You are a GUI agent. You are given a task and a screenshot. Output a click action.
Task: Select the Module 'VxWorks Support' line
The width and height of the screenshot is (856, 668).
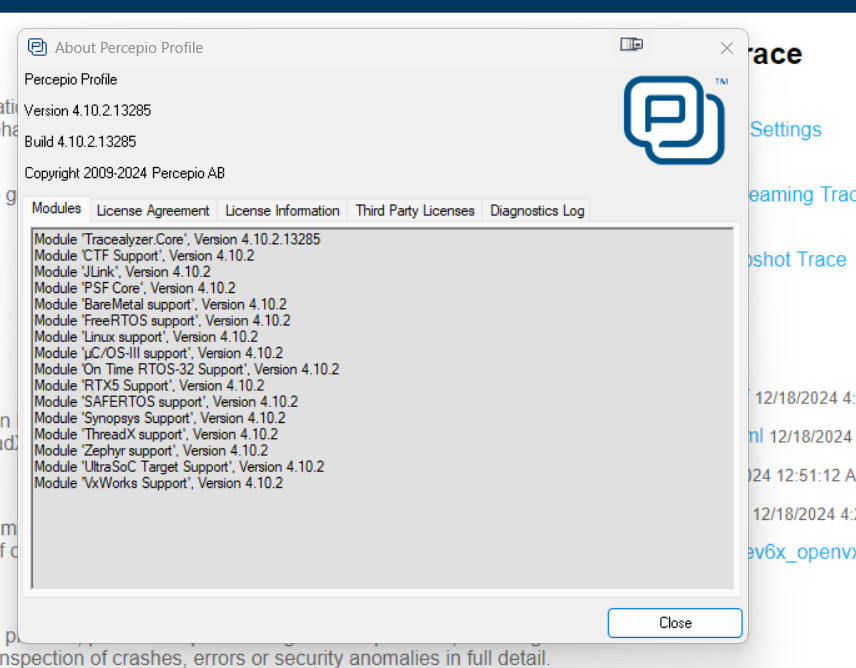pos(158,484)
